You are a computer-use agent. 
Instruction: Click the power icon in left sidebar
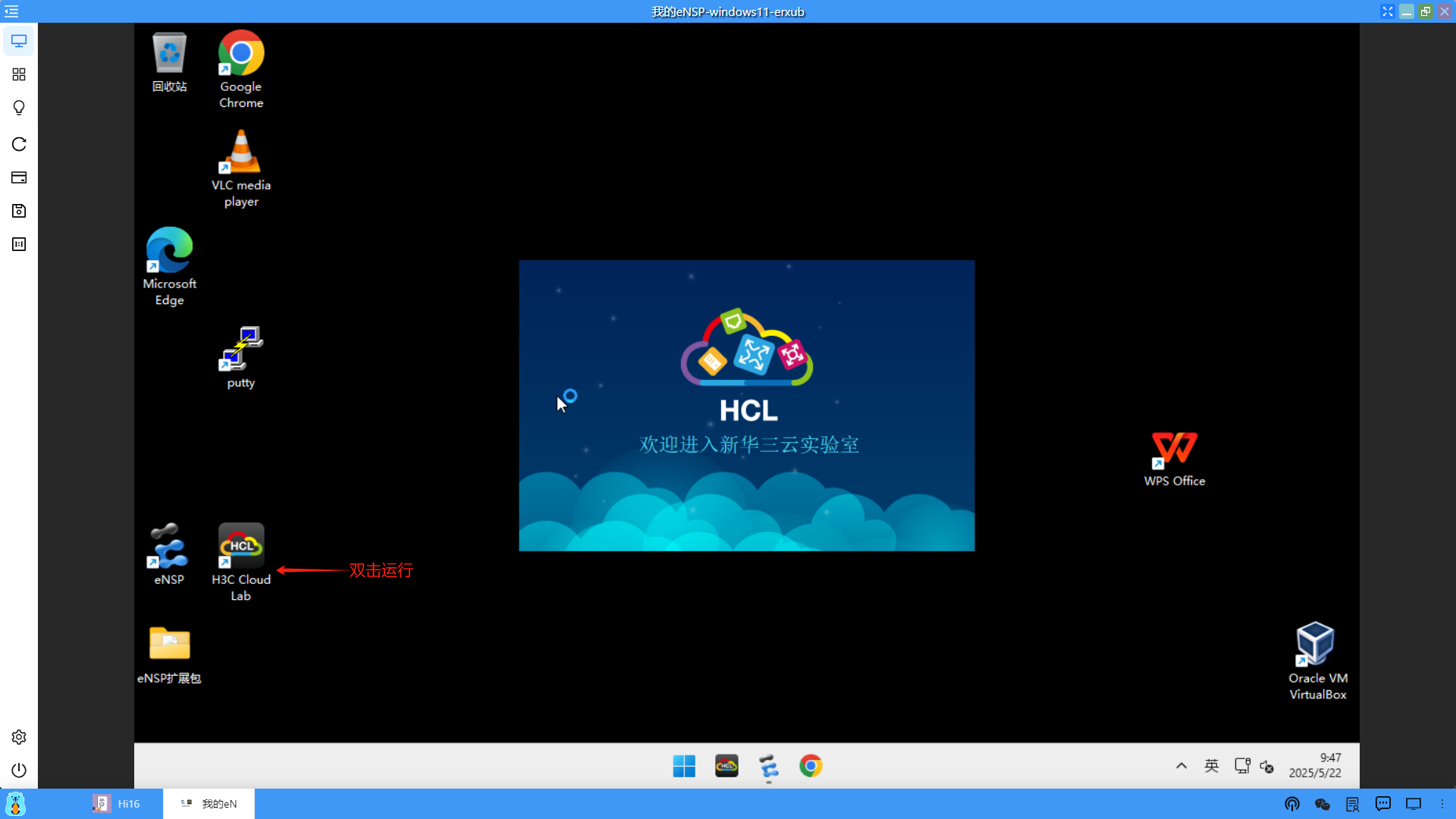click(19, 770)
